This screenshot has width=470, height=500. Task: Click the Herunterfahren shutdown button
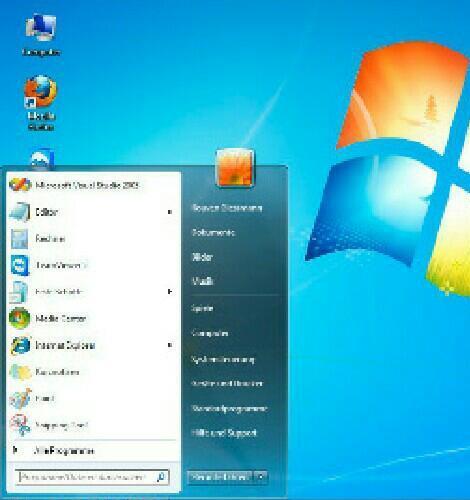coord(220,477)
